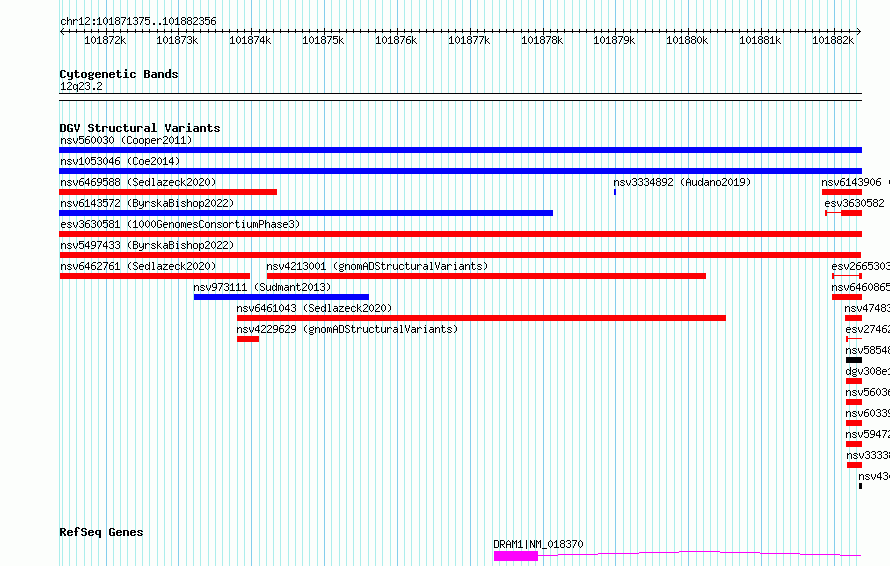Click the 101880k ruler tick label
This screenshot has width=890, height=566.
coord(687,40)
